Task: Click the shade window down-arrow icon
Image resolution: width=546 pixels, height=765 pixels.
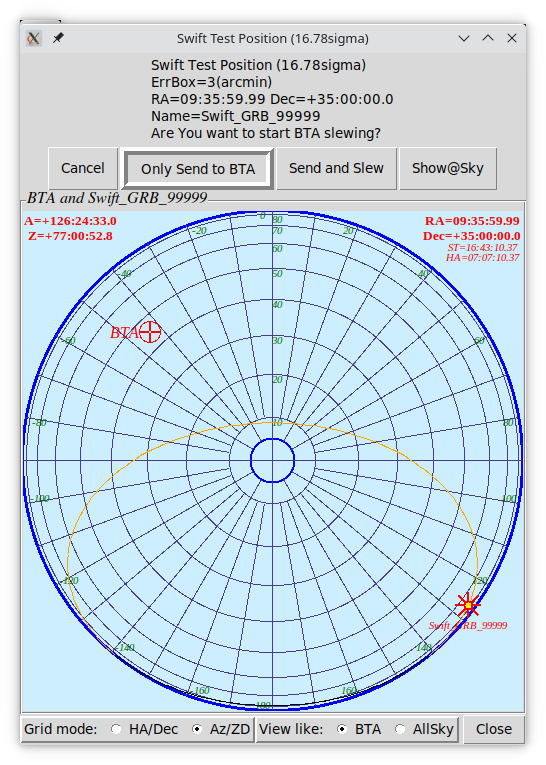Action: (x=464, y=38)
